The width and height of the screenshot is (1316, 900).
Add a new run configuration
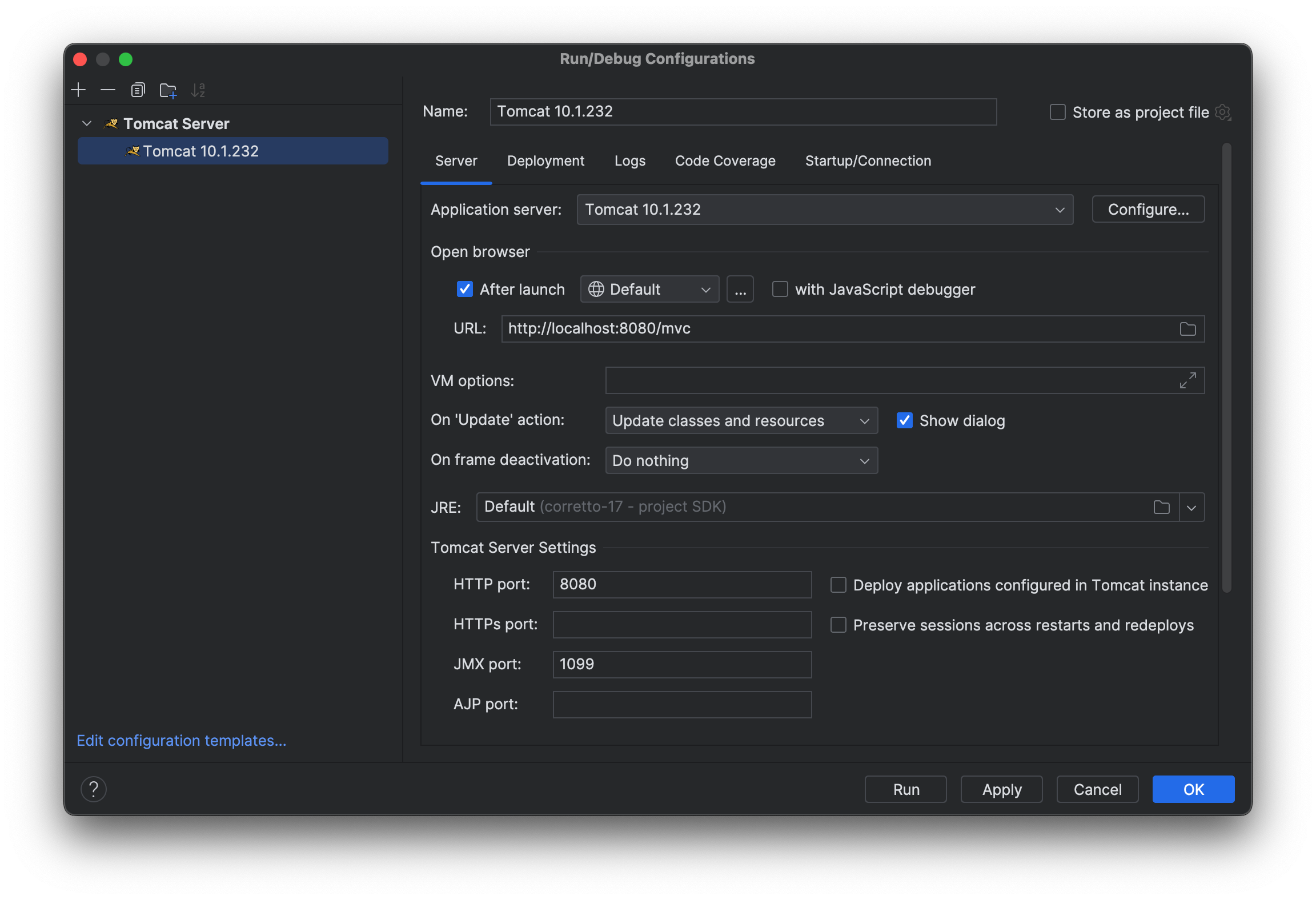[78, 90]
